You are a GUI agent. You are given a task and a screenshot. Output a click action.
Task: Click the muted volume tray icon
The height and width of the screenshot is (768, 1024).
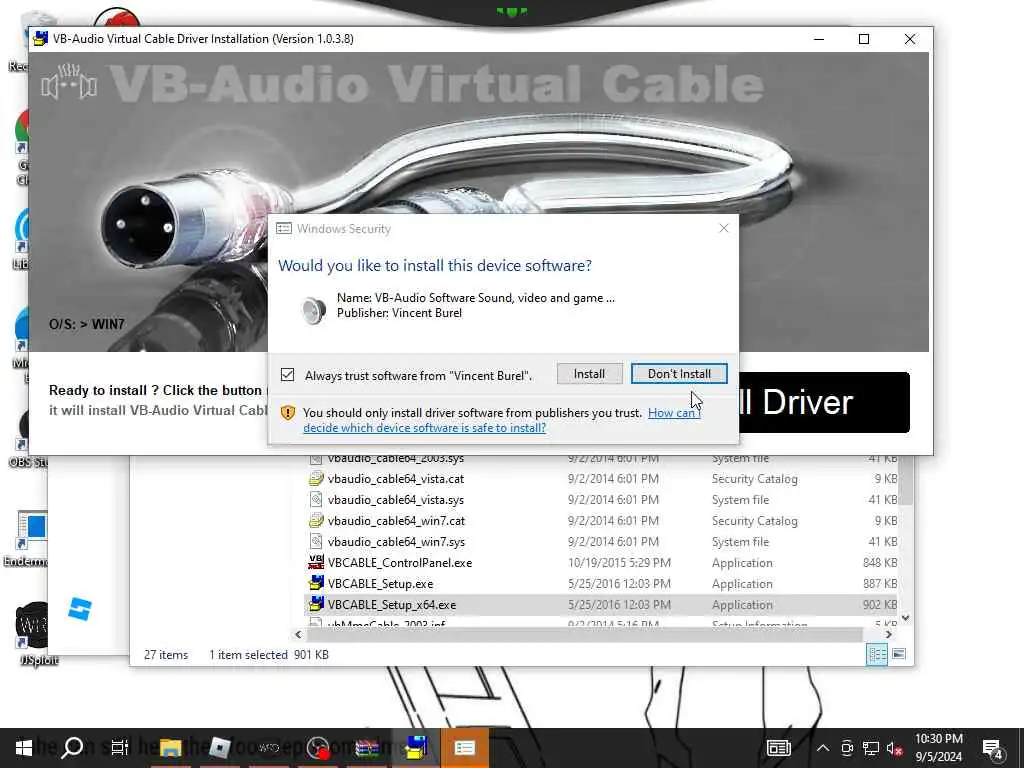pos(895,748)
